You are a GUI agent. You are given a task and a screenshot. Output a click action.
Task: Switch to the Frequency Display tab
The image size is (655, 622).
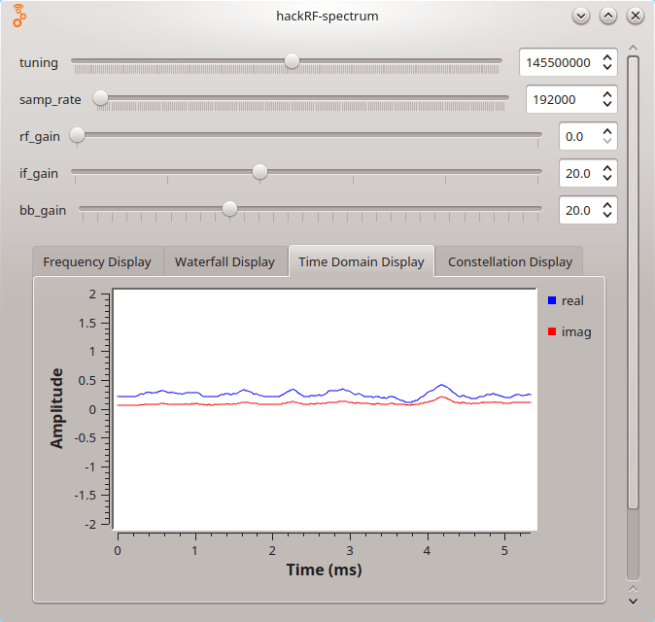click(97, 262)
